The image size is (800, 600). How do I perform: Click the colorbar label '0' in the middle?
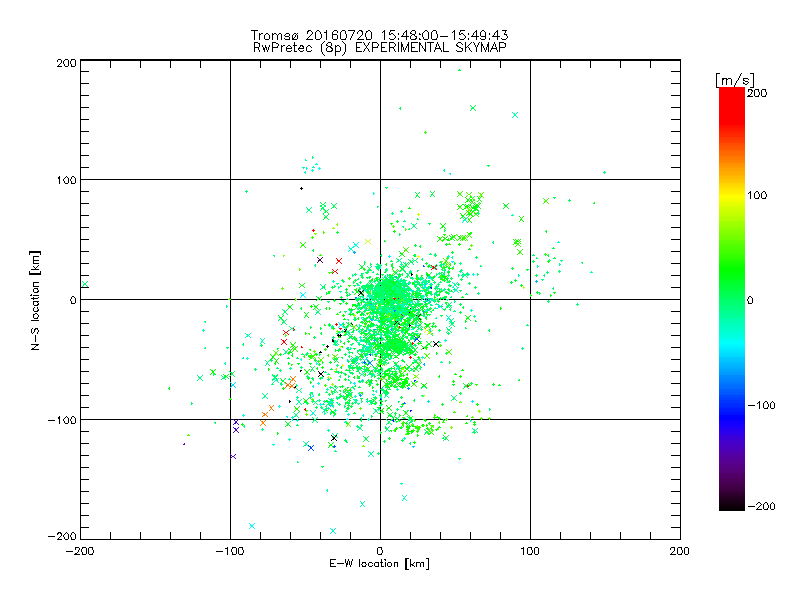750,300
